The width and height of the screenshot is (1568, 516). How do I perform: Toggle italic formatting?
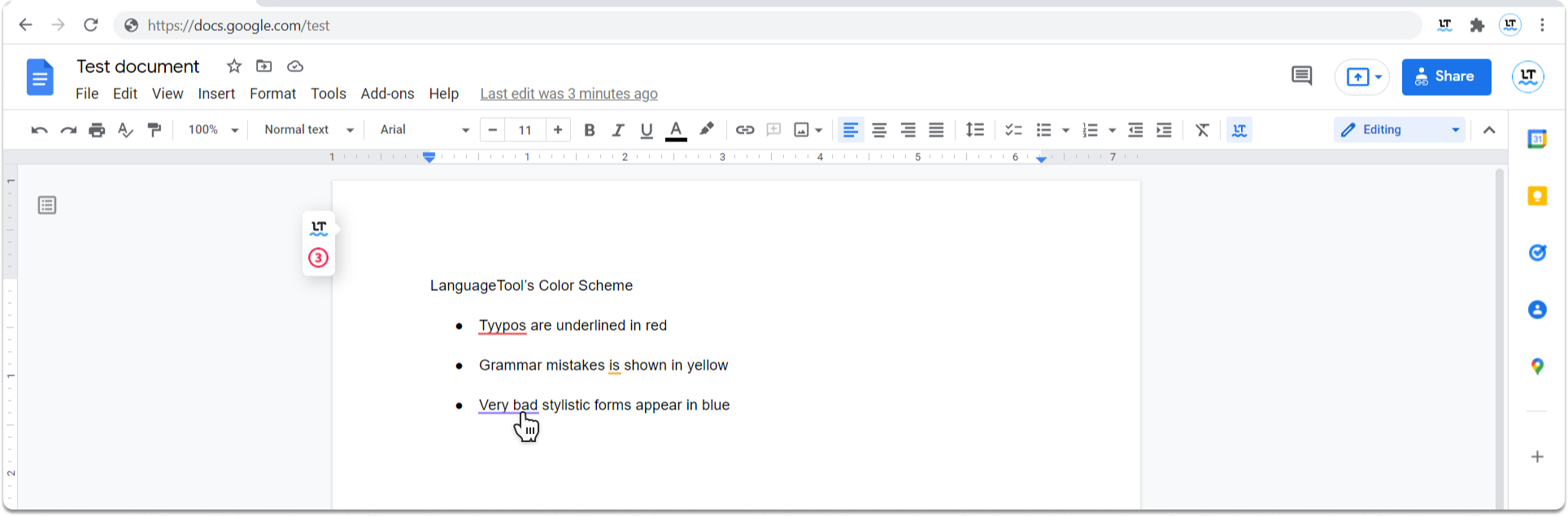point(618,130)
